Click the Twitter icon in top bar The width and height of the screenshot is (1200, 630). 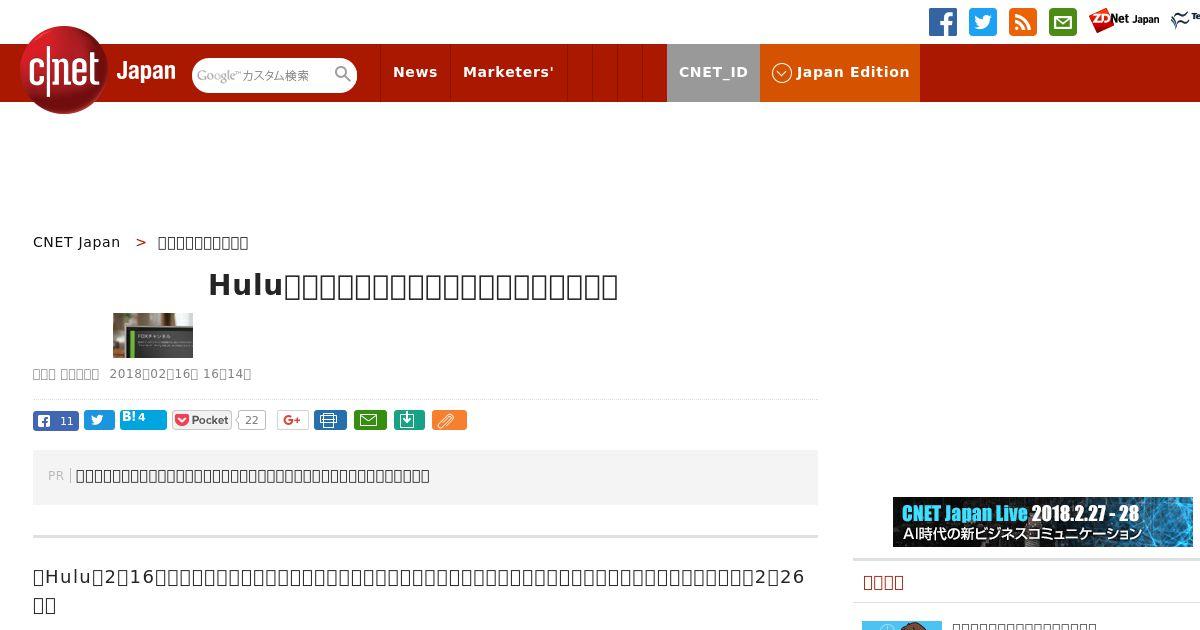coord(983,22)
